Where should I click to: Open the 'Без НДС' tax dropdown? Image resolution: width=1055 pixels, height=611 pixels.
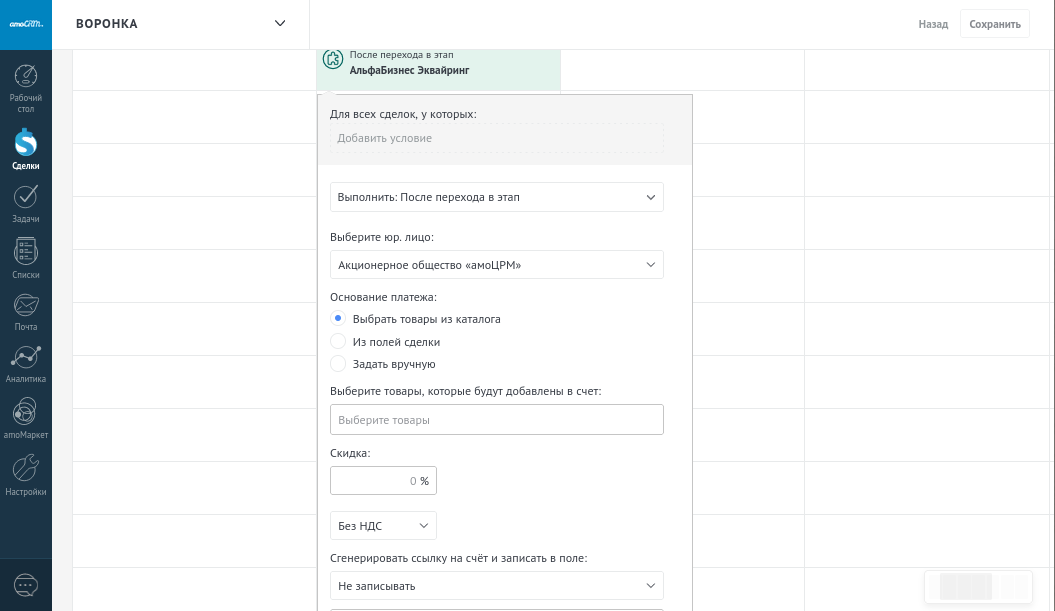tap(383, 526)
